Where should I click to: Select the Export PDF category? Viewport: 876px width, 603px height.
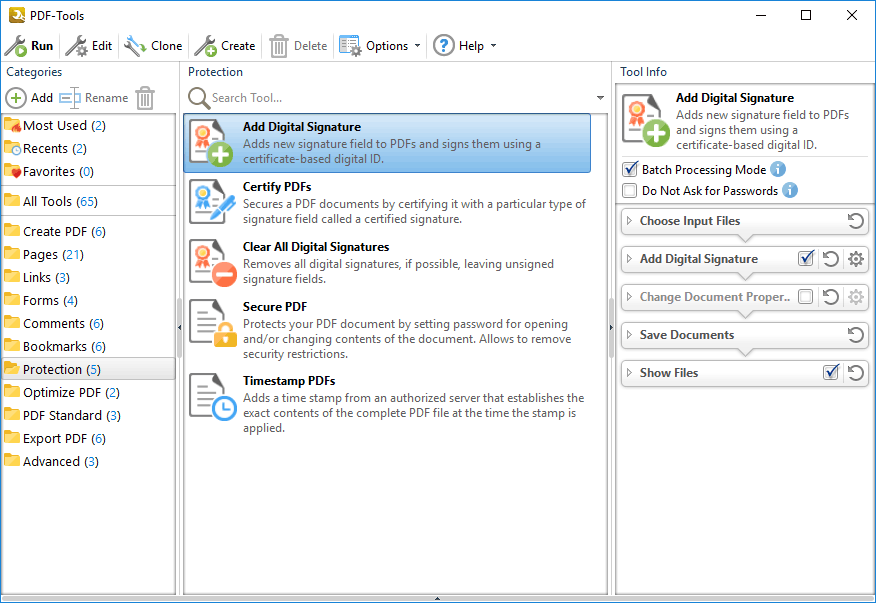(x=88, y=438)
